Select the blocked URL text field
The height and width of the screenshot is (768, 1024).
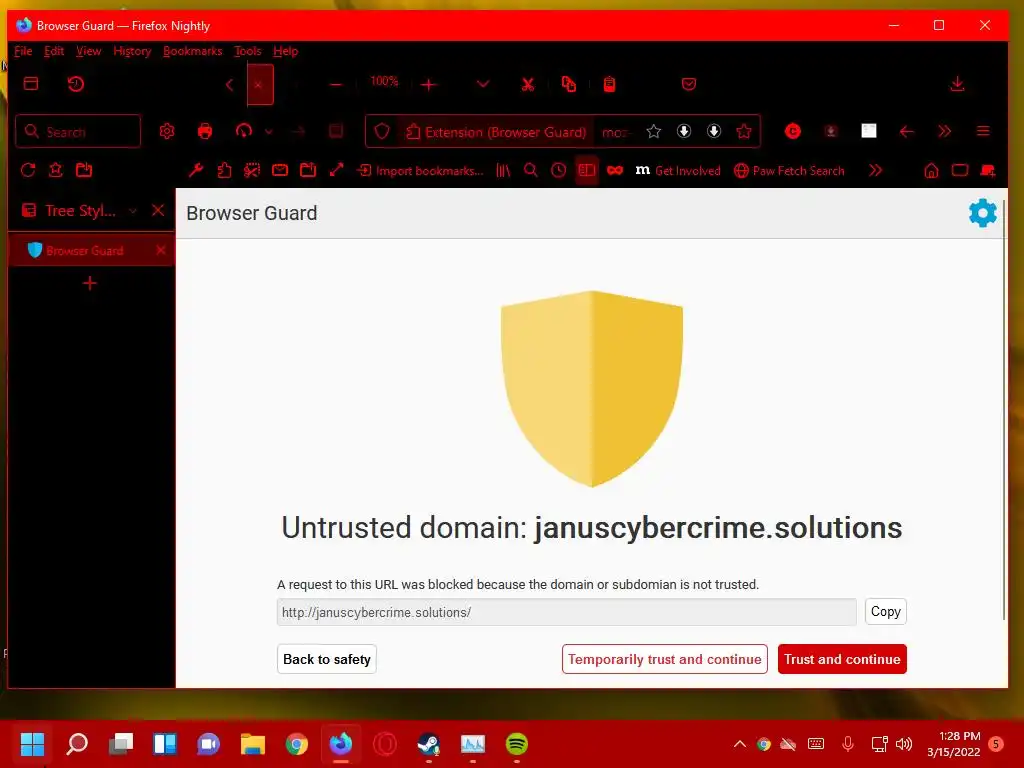(566, 612)
